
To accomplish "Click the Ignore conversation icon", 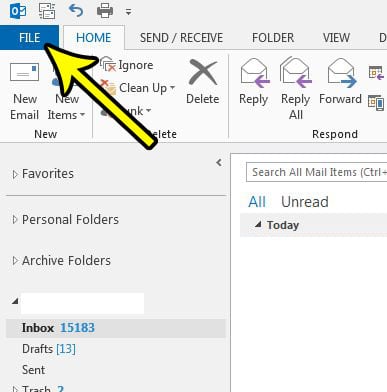I will click(108, 64).
